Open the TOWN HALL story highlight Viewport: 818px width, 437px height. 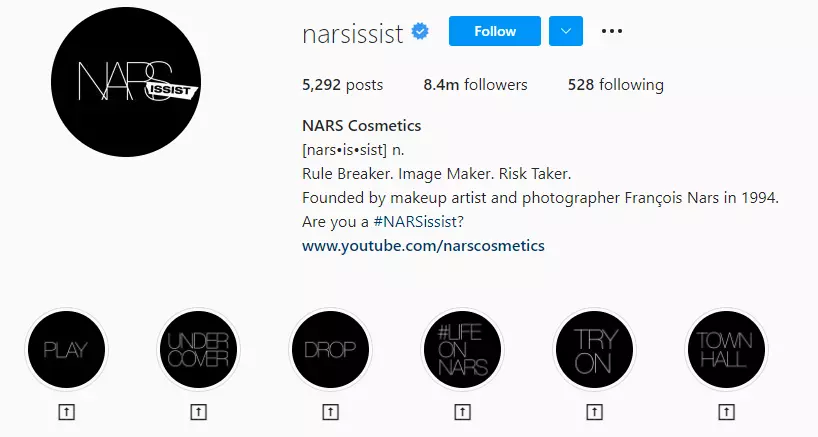click(726, 350)
